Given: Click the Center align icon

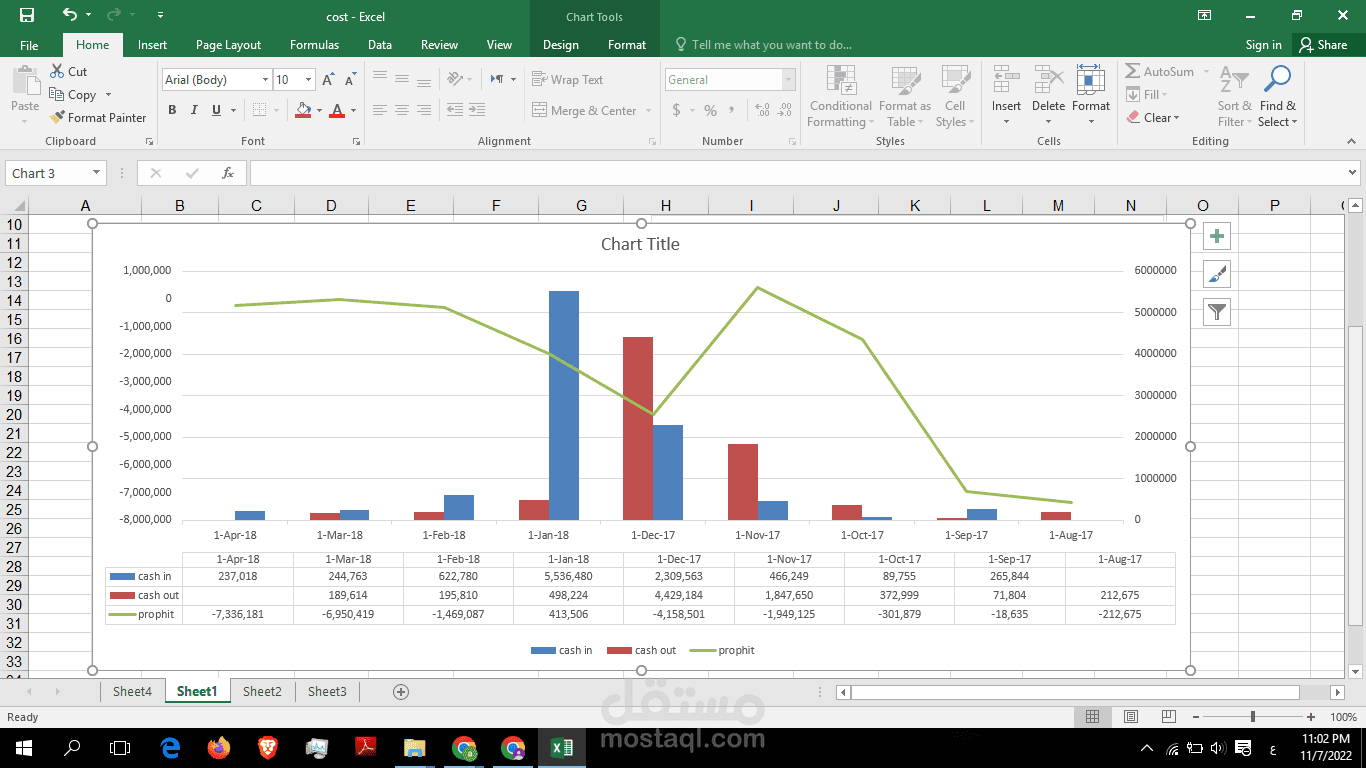Looking at the screenshot, I should click(402, 110).
